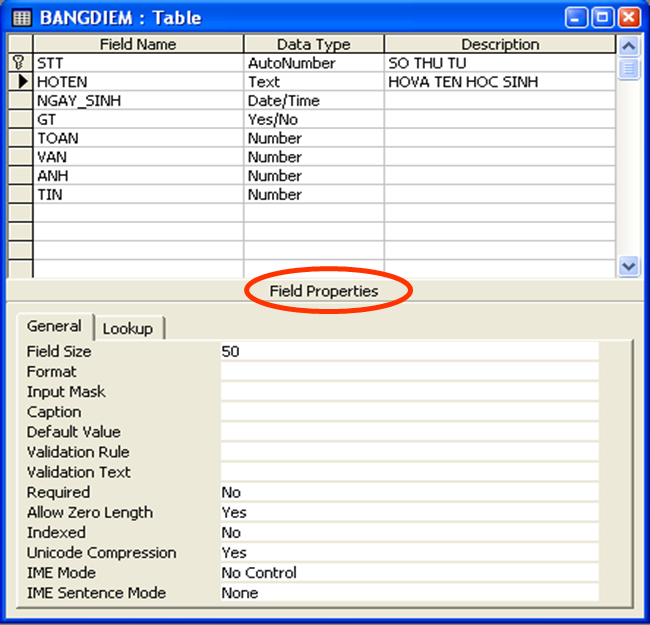This screenshot has height=625, width=650.
Task: Close the BANGDIEM table window
Action: [629, 18]
